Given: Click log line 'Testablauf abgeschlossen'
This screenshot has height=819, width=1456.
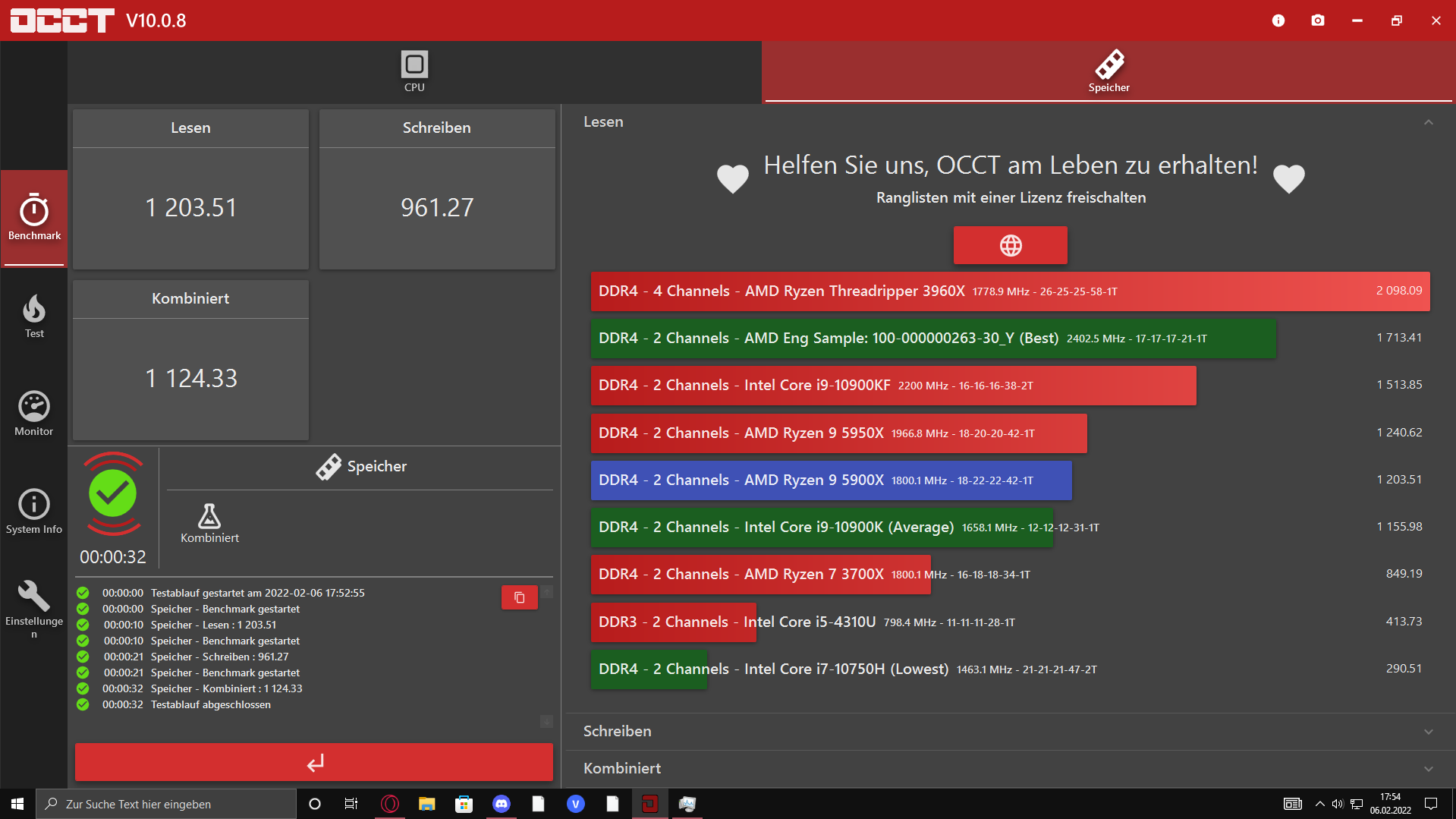Looking at the screenshot, I should (211, 705).
